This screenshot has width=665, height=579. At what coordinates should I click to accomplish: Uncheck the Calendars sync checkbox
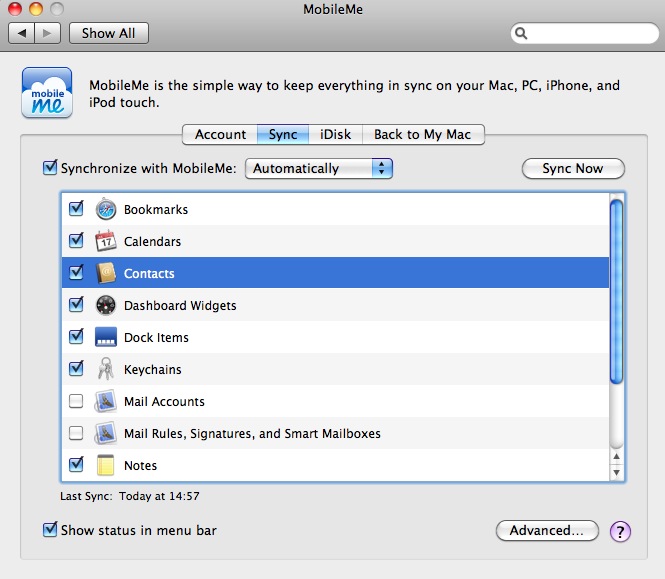point(76,241)
